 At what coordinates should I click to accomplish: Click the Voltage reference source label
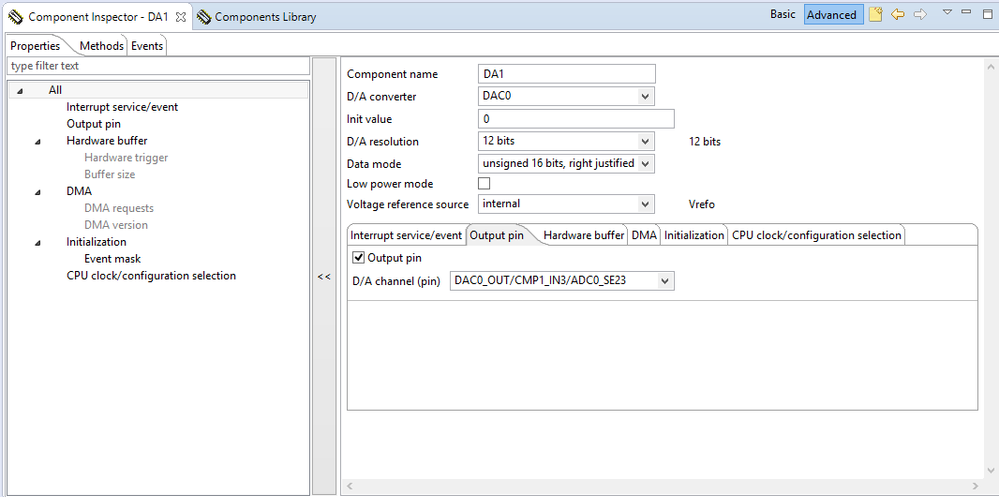[x=408, y=205]
